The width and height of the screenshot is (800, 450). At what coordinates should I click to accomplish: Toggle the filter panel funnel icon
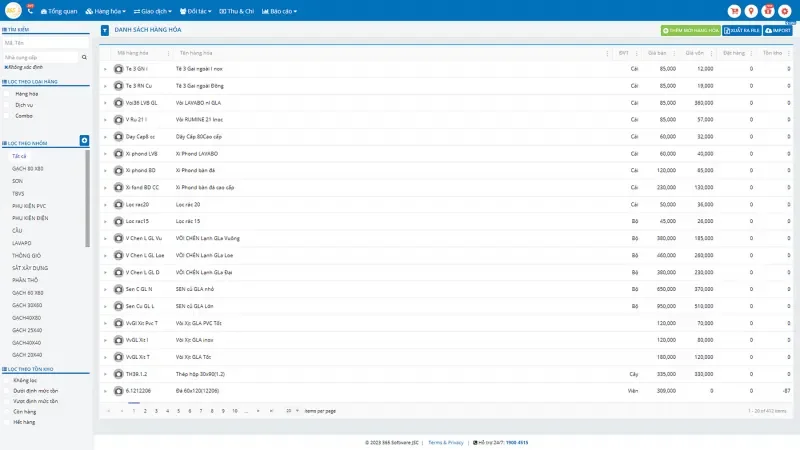point(105,31)
